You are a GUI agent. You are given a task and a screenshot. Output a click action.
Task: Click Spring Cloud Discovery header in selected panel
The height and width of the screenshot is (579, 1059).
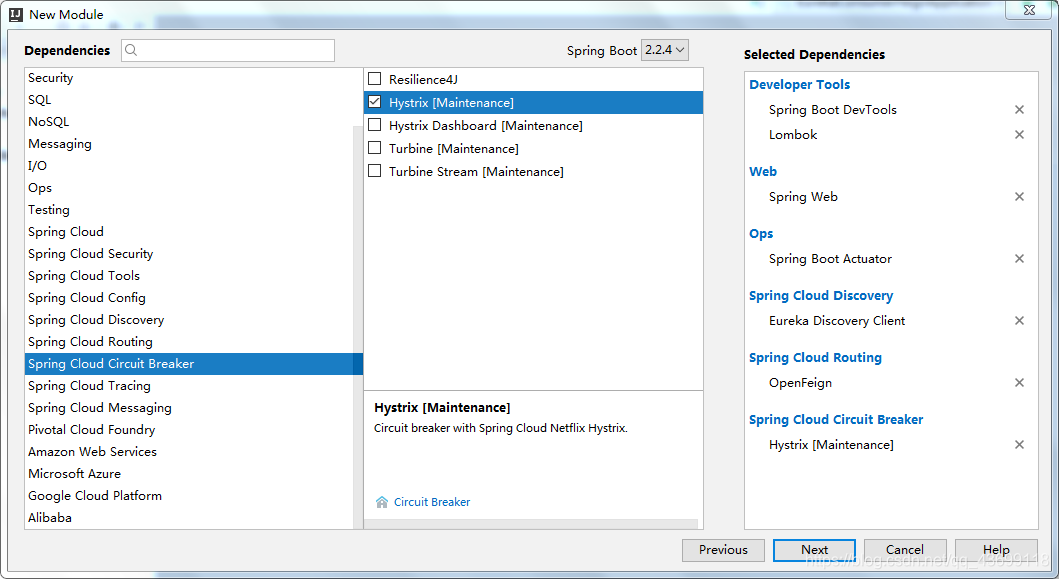[x=821, y=296]
